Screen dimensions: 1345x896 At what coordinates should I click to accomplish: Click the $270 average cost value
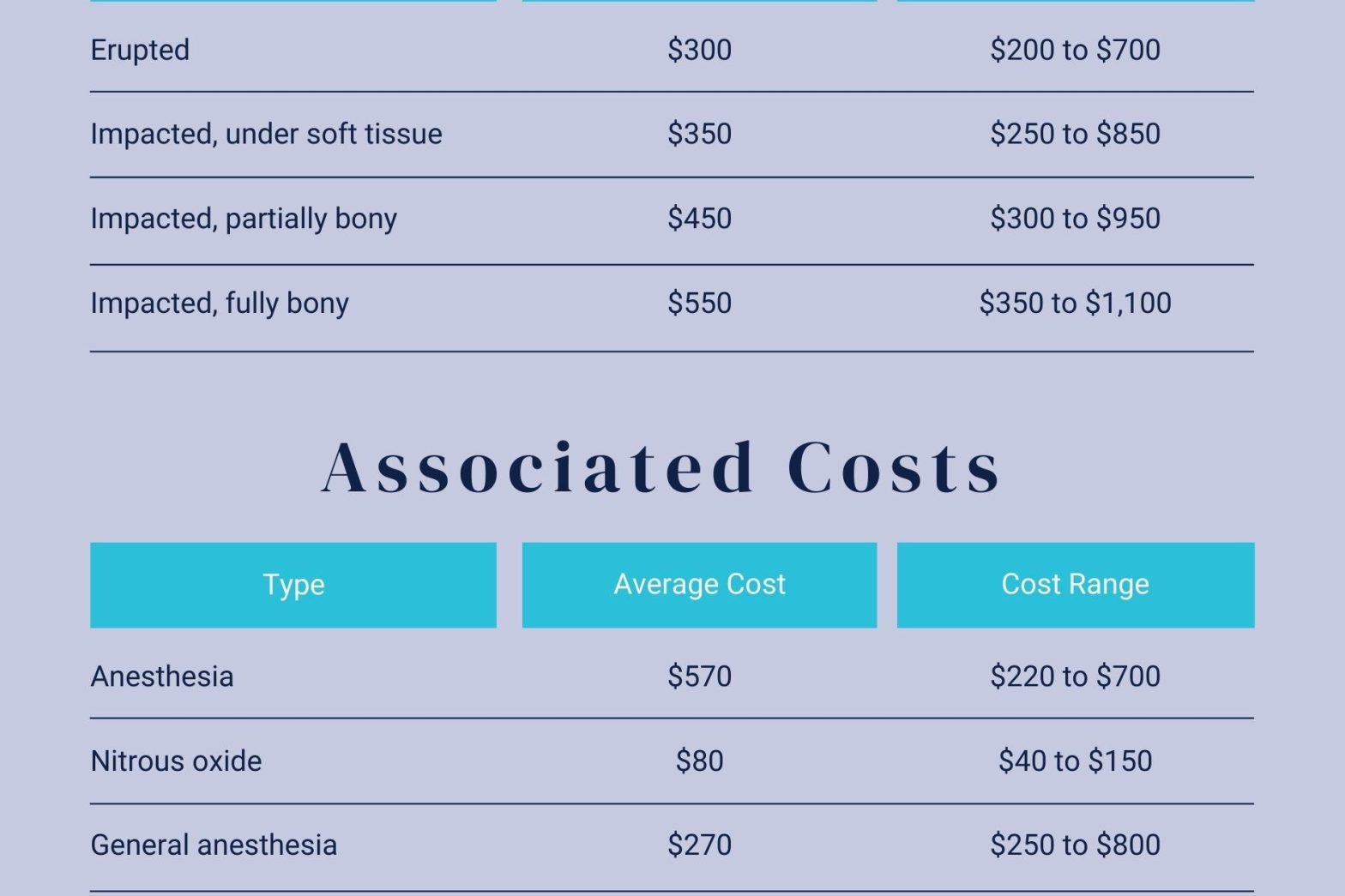[x=699, y=845]
